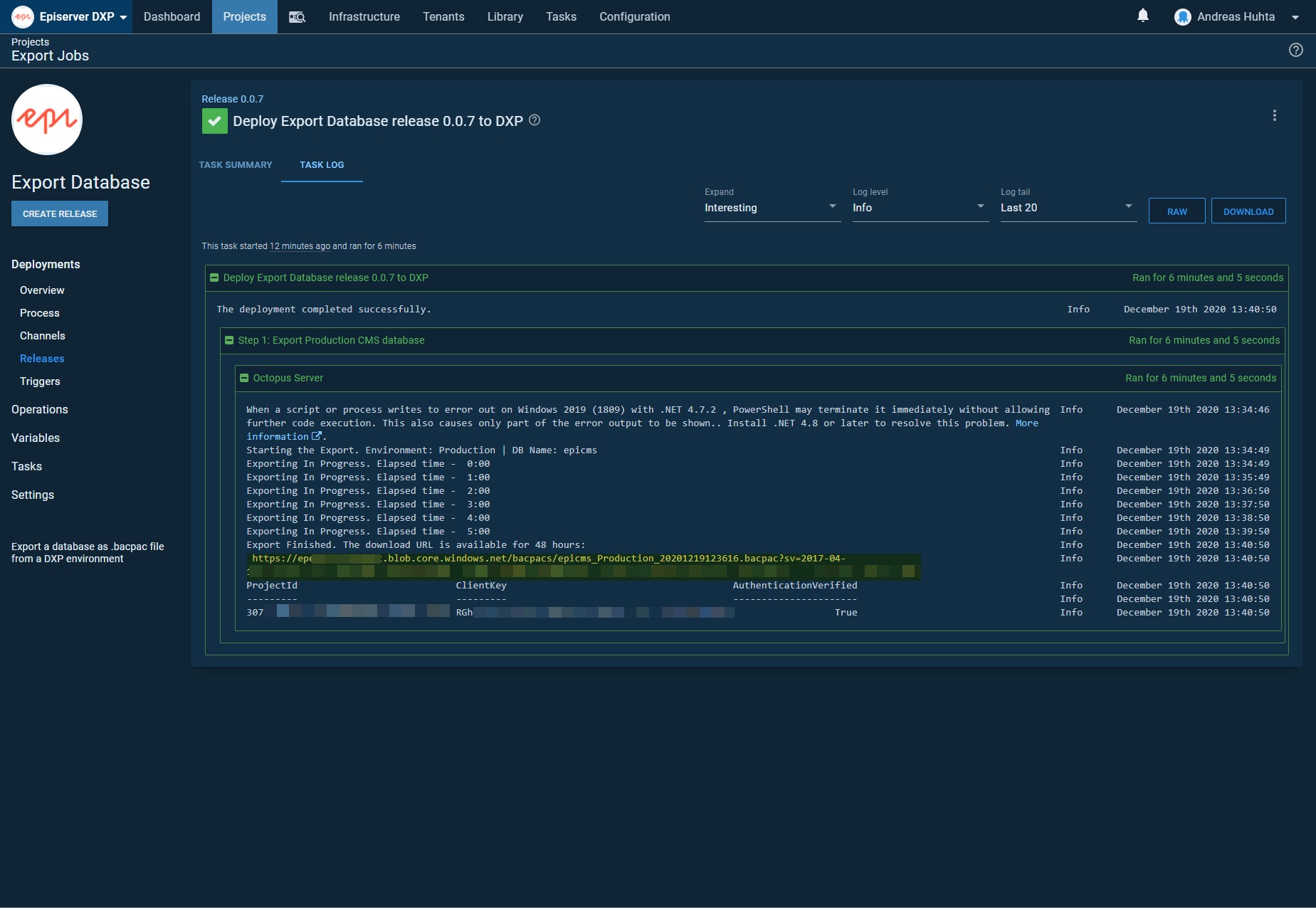Screen dimensions: 1316x908
Task: Click the Create Release button
Action: click(60, 213)
